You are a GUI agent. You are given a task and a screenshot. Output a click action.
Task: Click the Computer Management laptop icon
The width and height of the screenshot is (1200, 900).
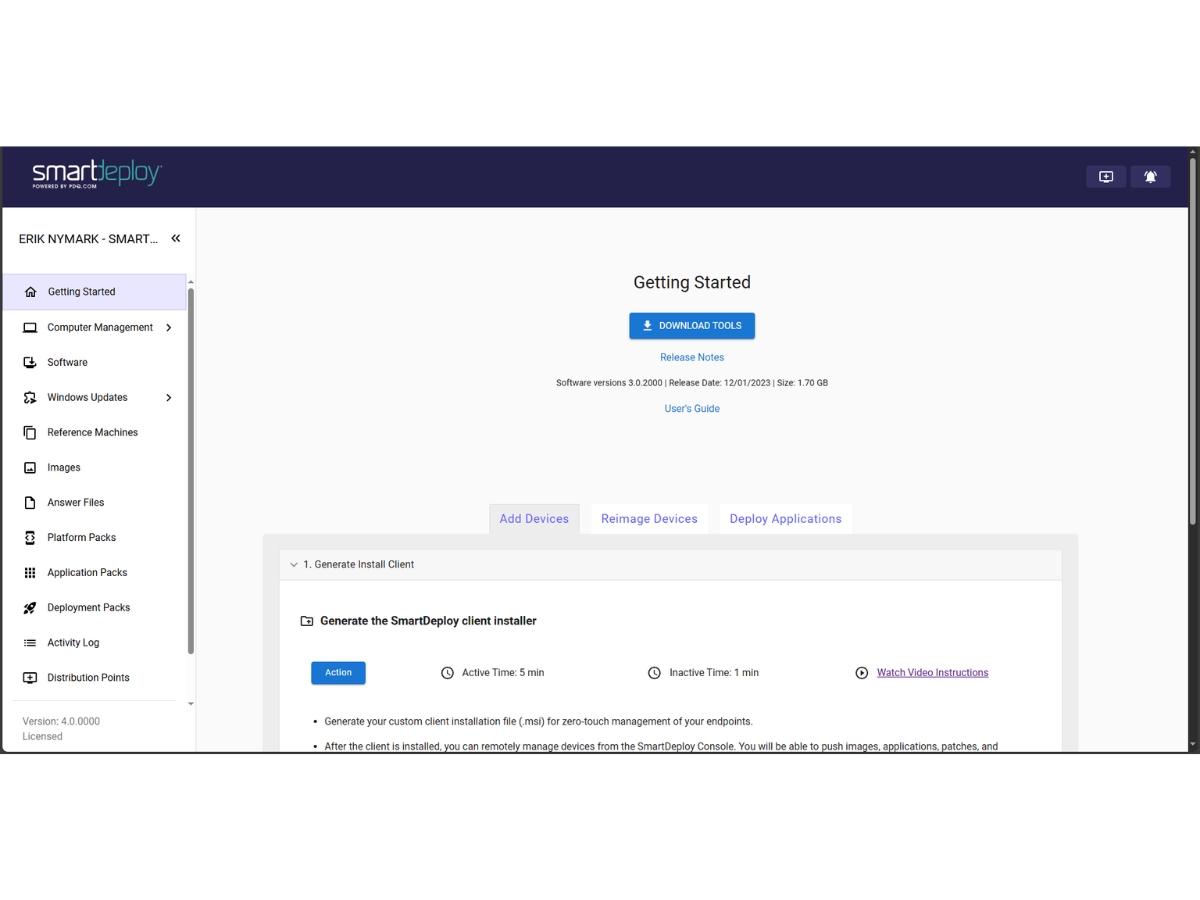(30, 327)
